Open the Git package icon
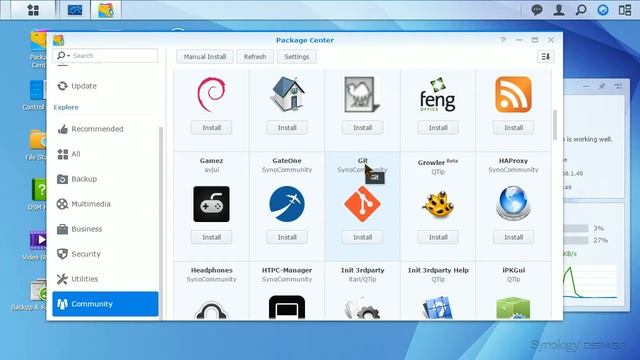This screenshot has height=360, width=640. [362, 204]
